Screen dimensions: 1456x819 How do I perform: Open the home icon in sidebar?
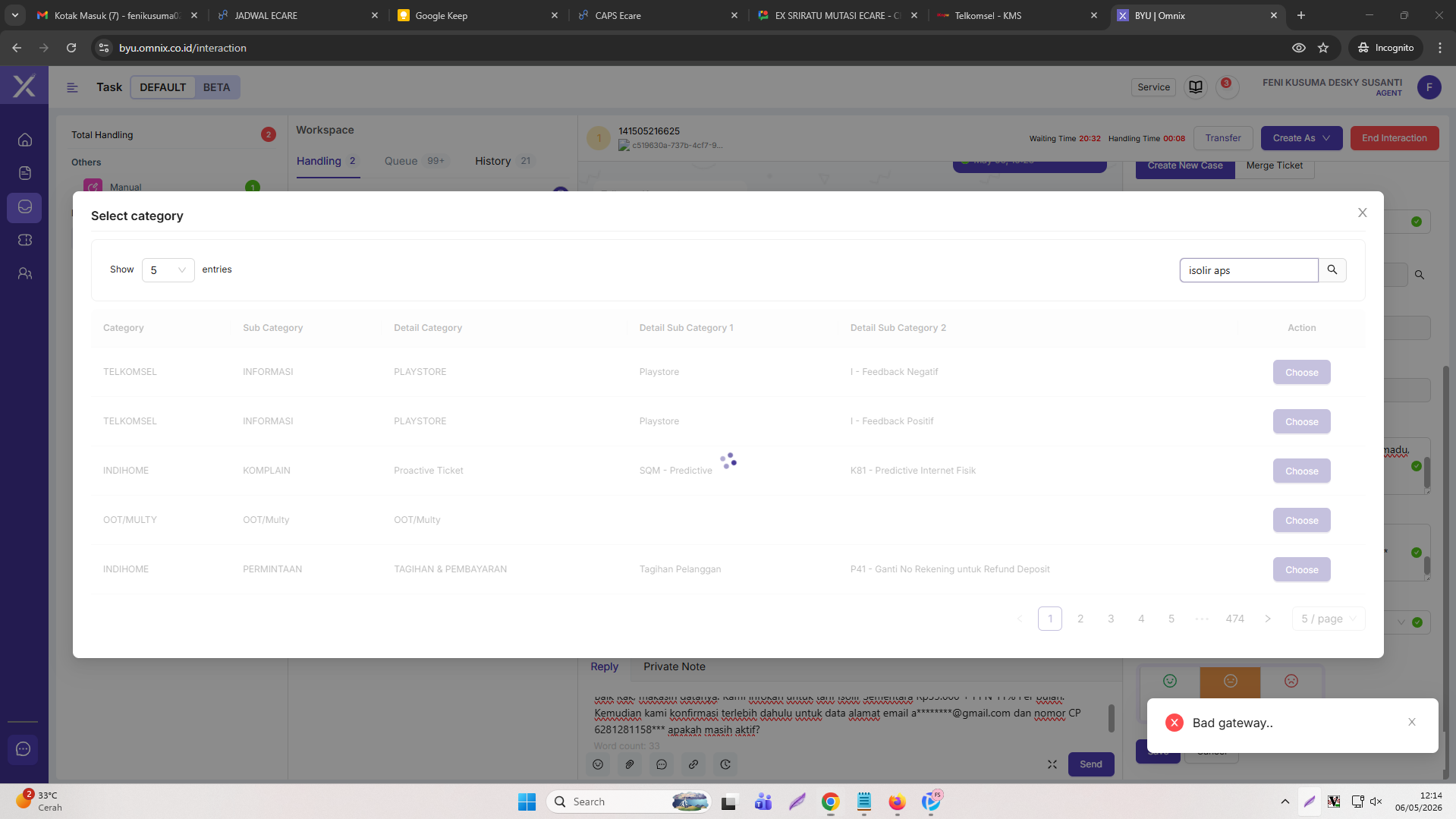[x=24, y=140]
